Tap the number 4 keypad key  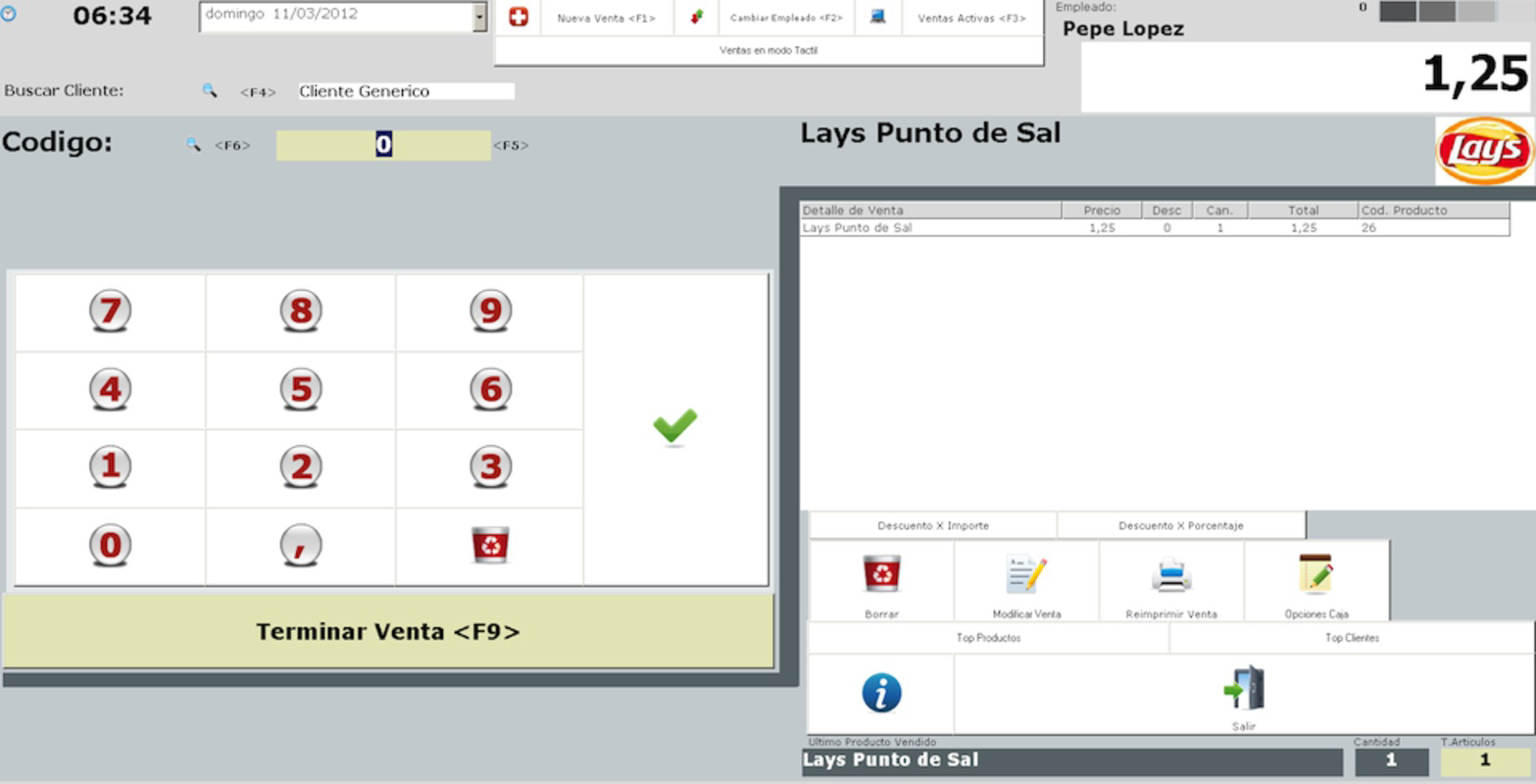click(x=110, y=390)
